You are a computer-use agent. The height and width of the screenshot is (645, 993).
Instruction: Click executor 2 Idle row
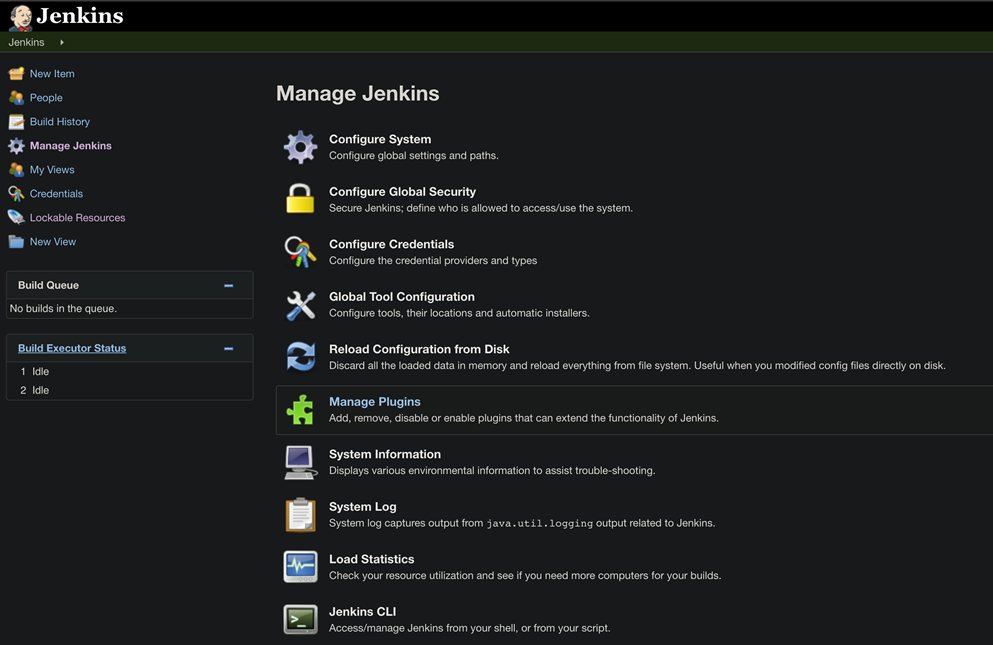129,390
